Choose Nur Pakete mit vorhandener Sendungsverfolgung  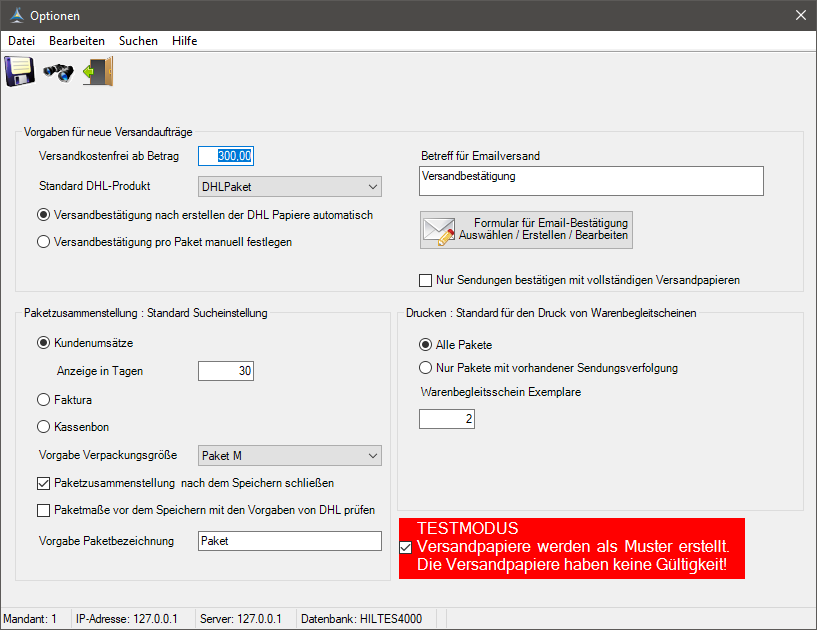click(426, 367)
